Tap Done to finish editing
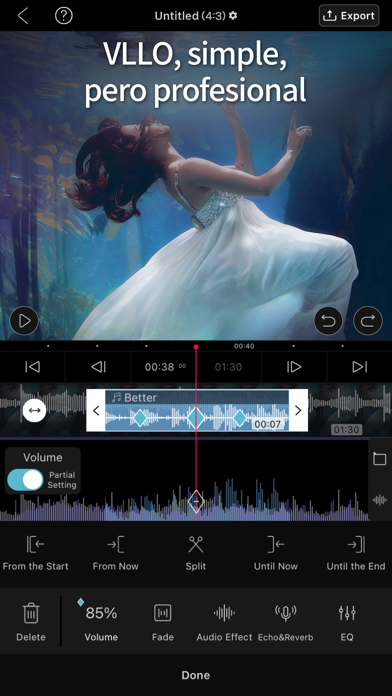This screenshot has height=696, width=392. point(196,675)
